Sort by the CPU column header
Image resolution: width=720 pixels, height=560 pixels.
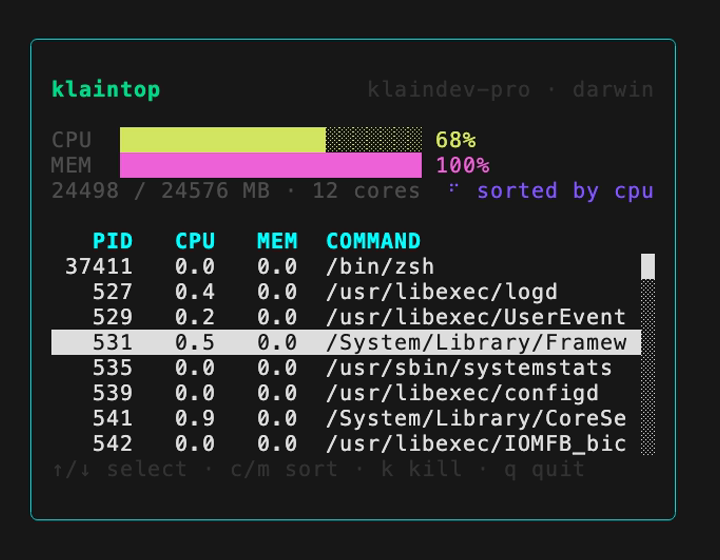195,241
